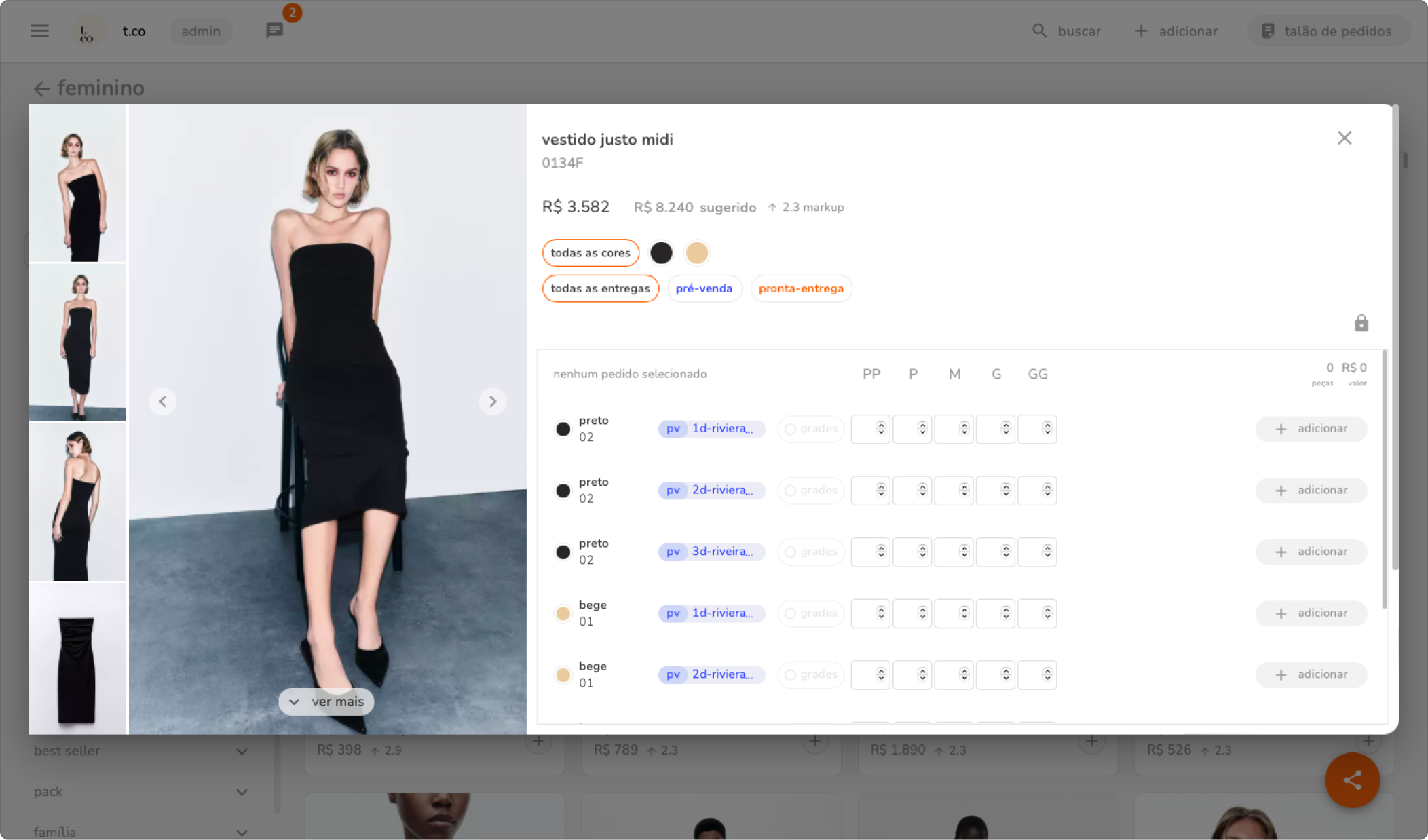Toggle grades radio for preto 1d-riviera row
Image resolution: width=1428 pixels, height=840 pixels.
coord(791,429)
